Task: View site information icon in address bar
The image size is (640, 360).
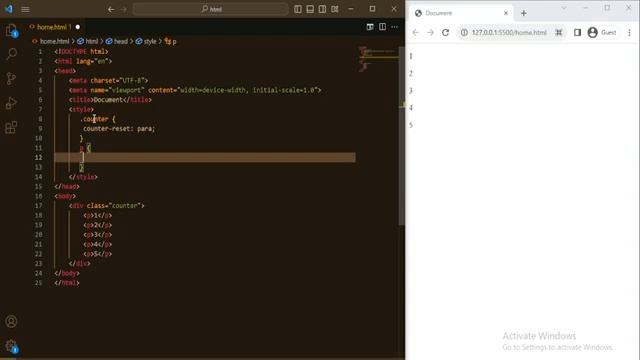Action: click(x=464, y=33)
